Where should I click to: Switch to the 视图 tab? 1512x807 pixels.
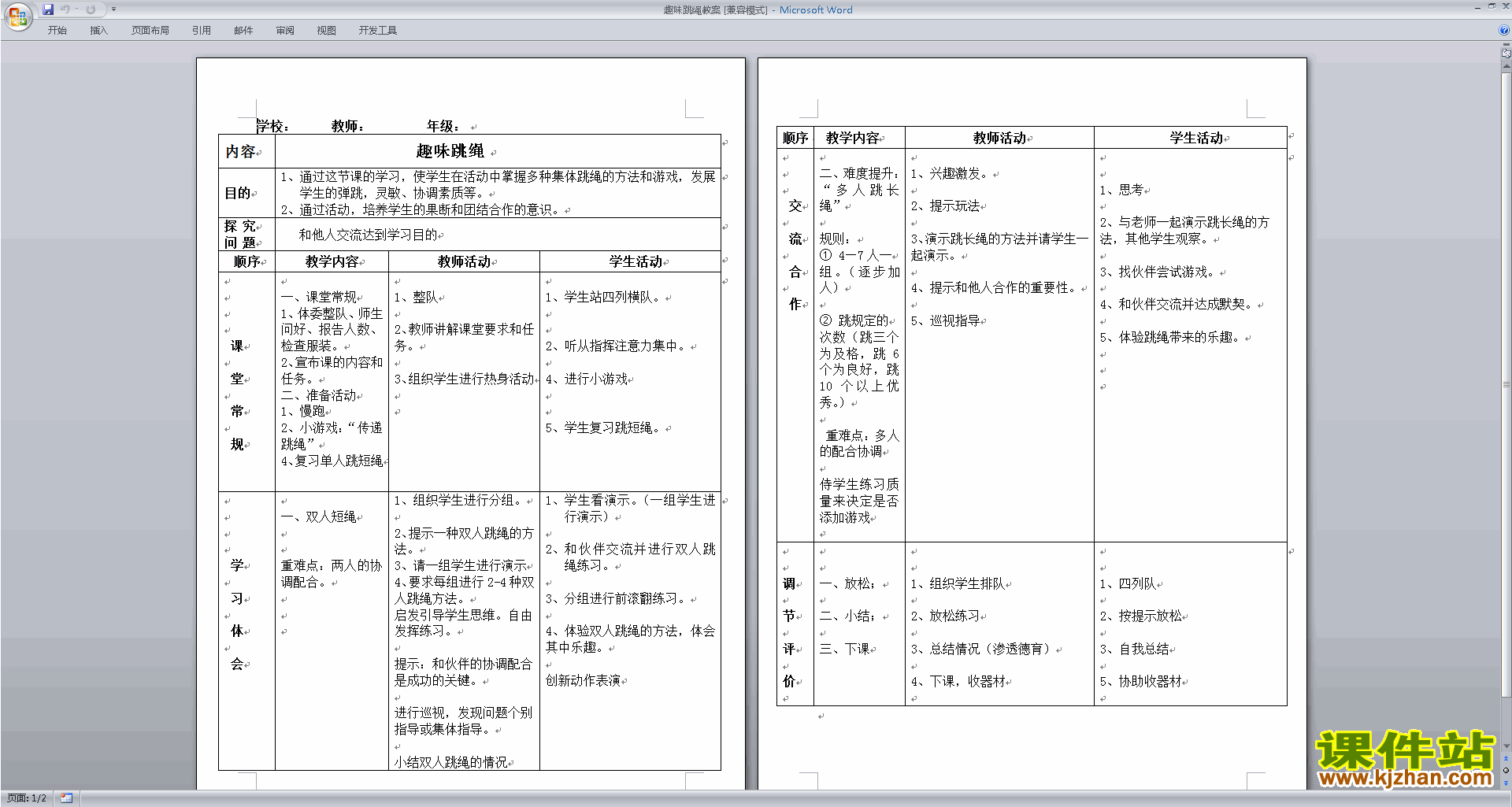click(327, 30)
